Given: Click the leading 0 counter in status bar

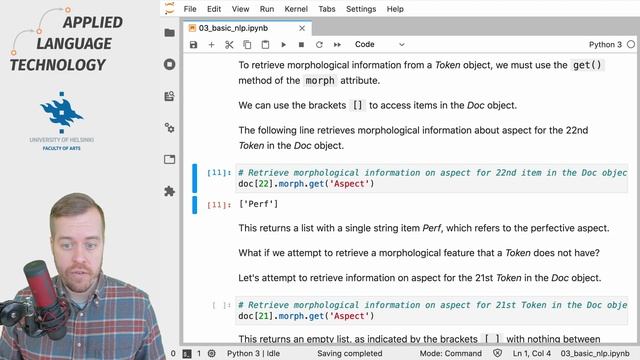Looking at the screenshot, I should tap(173, 353).
